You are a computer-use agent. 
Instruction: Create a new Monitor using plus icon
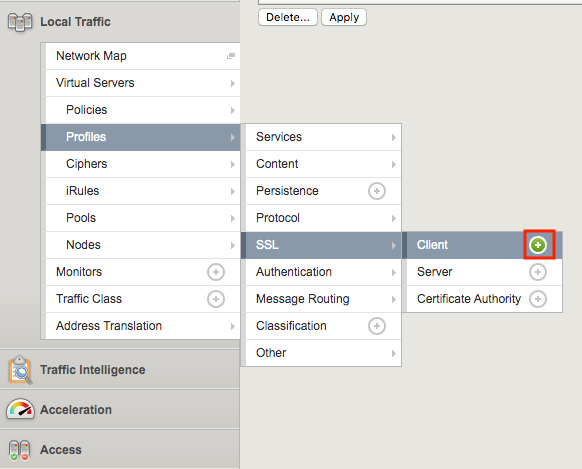click(216, 272)
